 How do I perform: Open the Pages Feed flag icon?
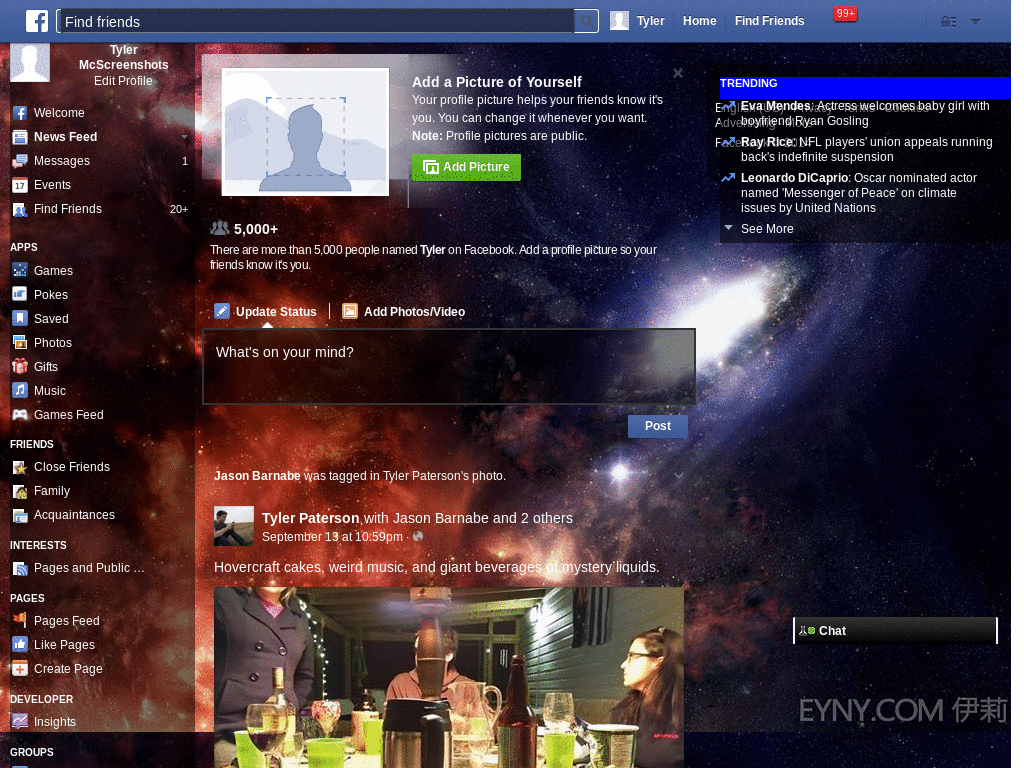pyautogui.click(x=20, y=620)
